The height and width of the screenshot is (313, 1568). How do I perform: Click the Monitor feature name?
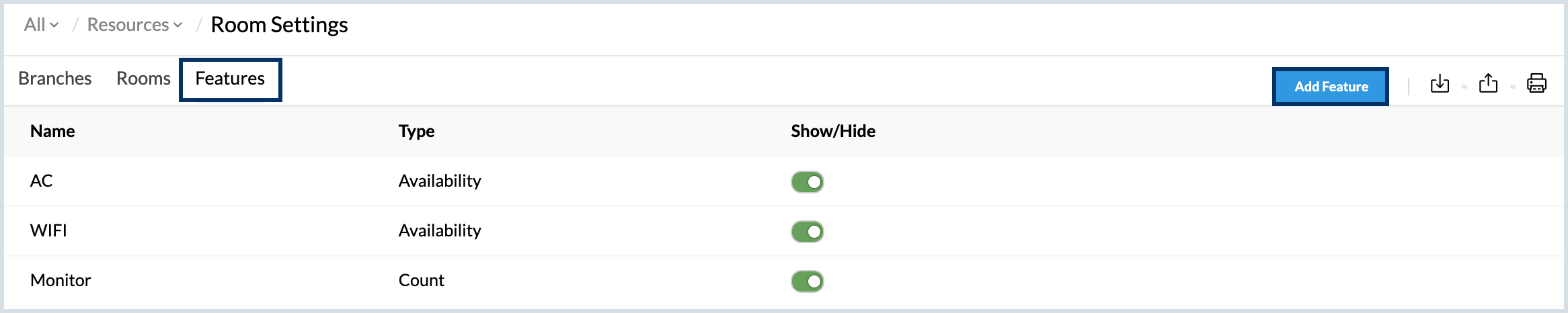[61, 280]
